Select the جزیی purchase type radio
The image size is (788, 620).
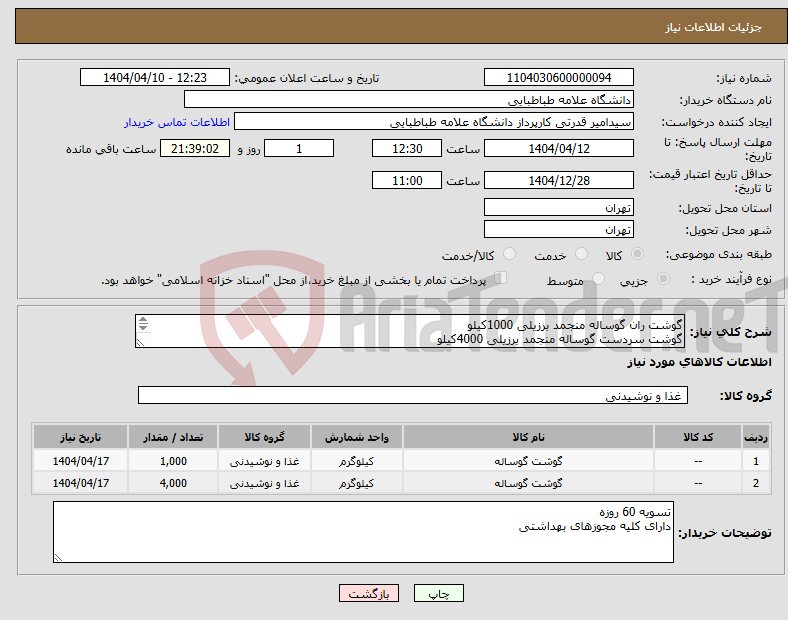pyautogui.click(x=663, y=278)
